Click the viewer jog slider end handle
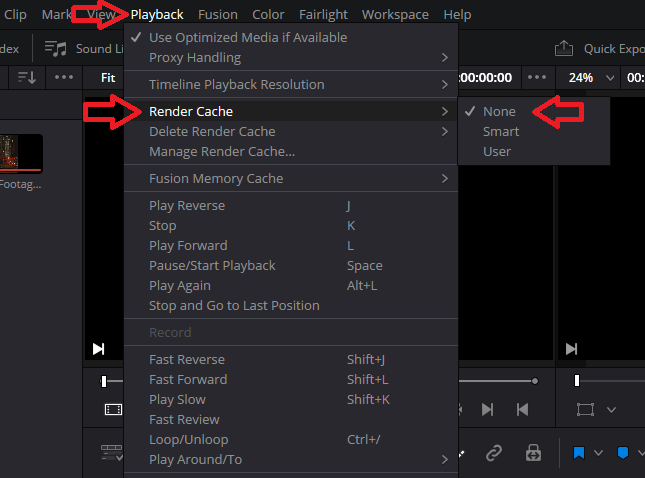This screenshot has width=645, height=478. 535,381
